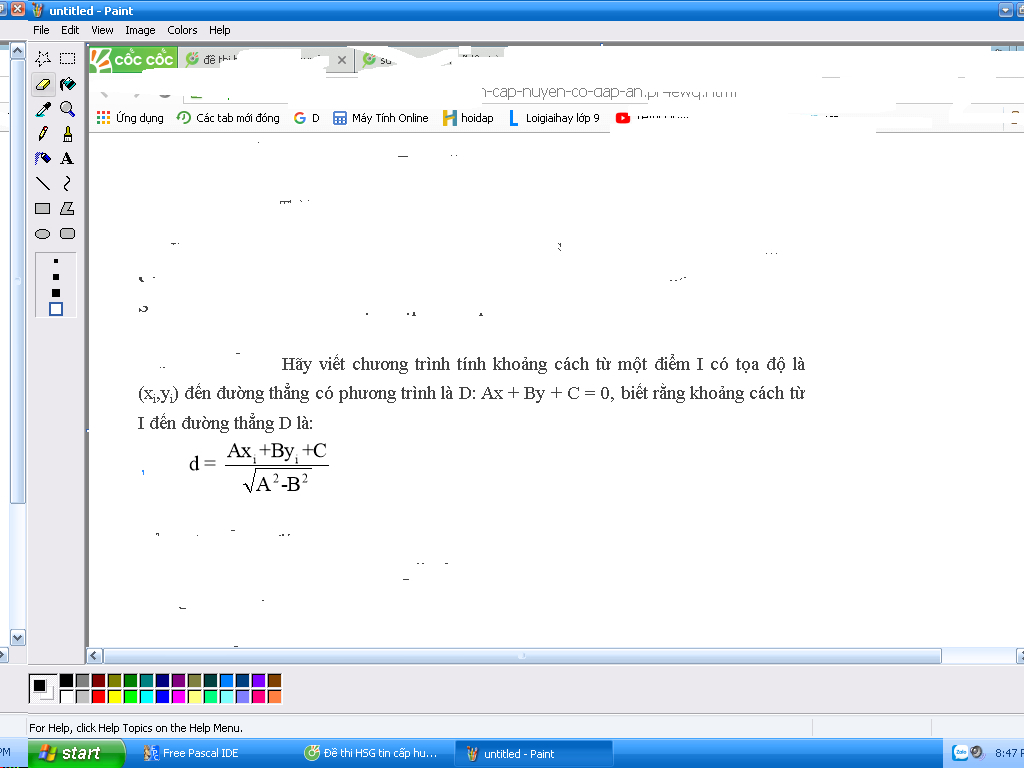Pick the third eraser size option
This screenshot has width=1024, height=768.
tap(56, 293)
